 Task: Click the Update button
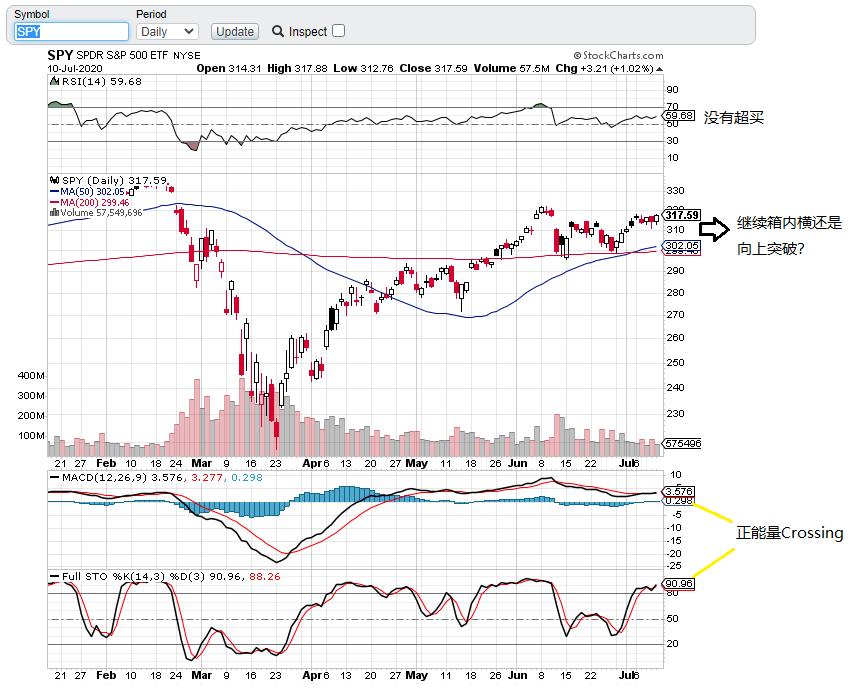pyautogui.click(x=235, y=32)
